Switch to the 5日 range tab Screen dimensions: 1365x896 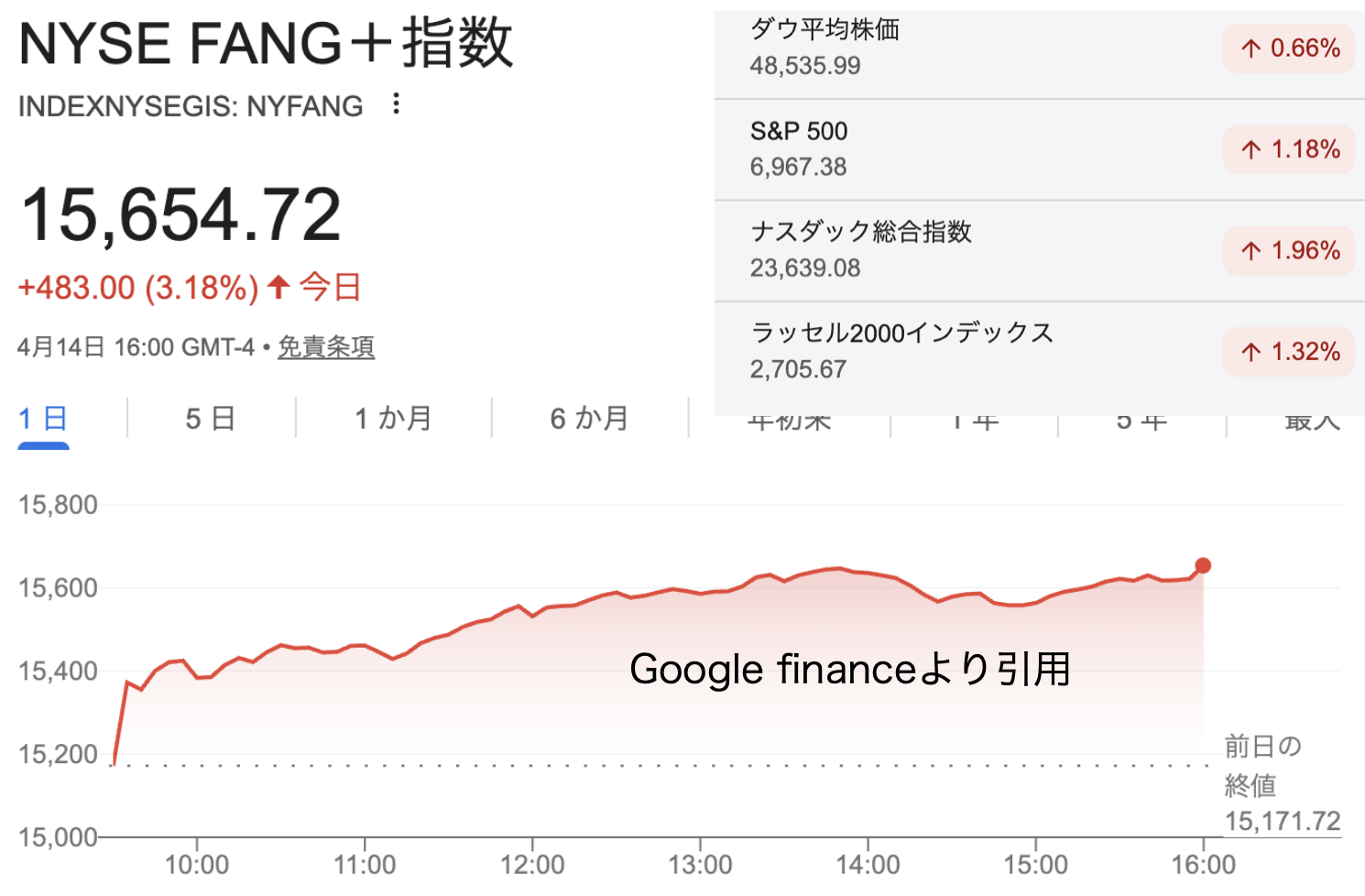(210, 419)
